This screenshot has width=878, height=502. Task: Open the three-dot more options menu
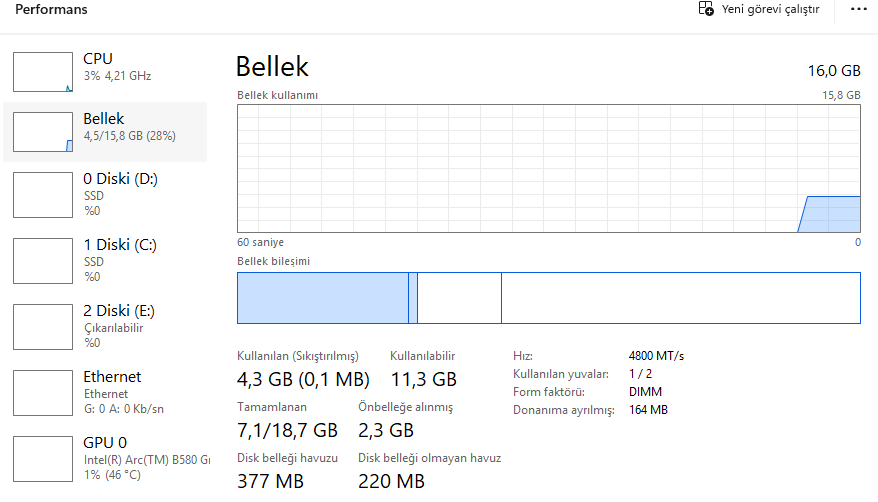858,9
